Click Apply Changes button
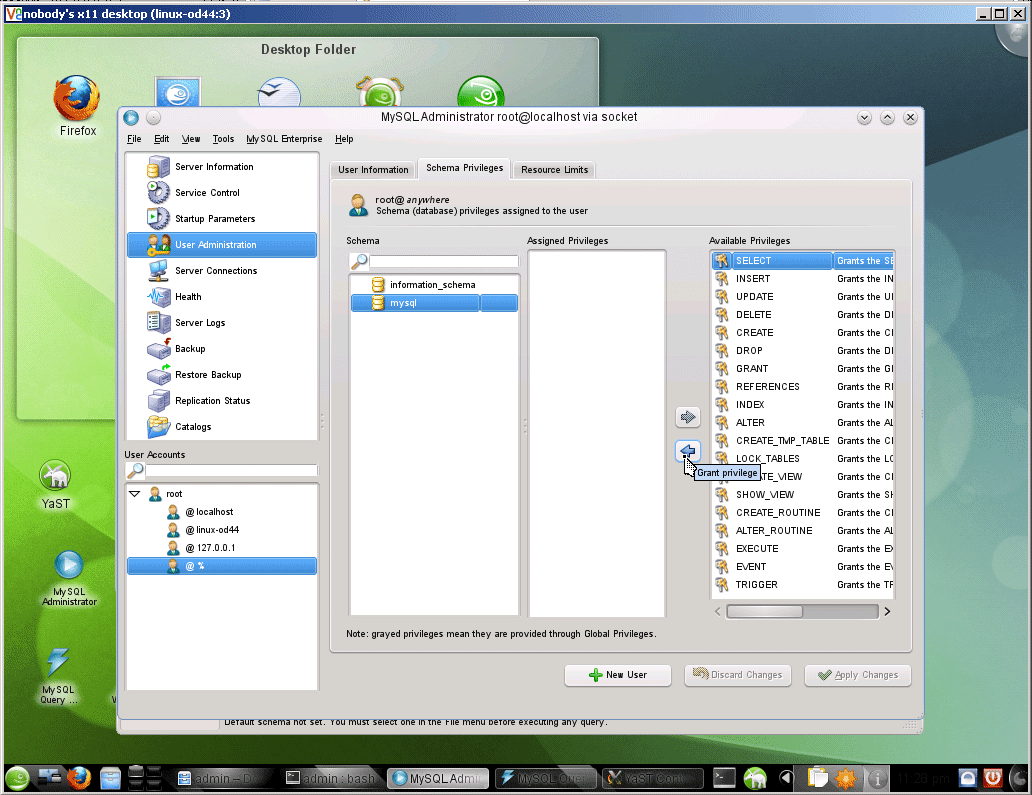Screen dimensions: 1032x795 (x=858, y=675)
